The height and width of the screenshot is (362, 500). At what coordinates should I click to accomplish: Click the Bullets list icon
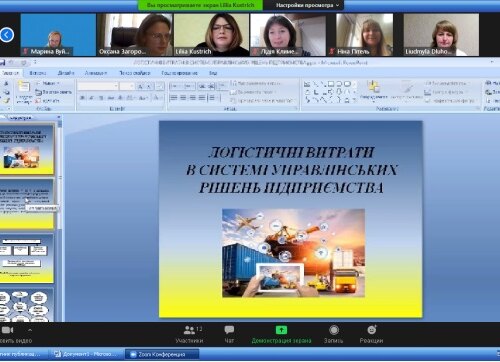coord(175,86)
